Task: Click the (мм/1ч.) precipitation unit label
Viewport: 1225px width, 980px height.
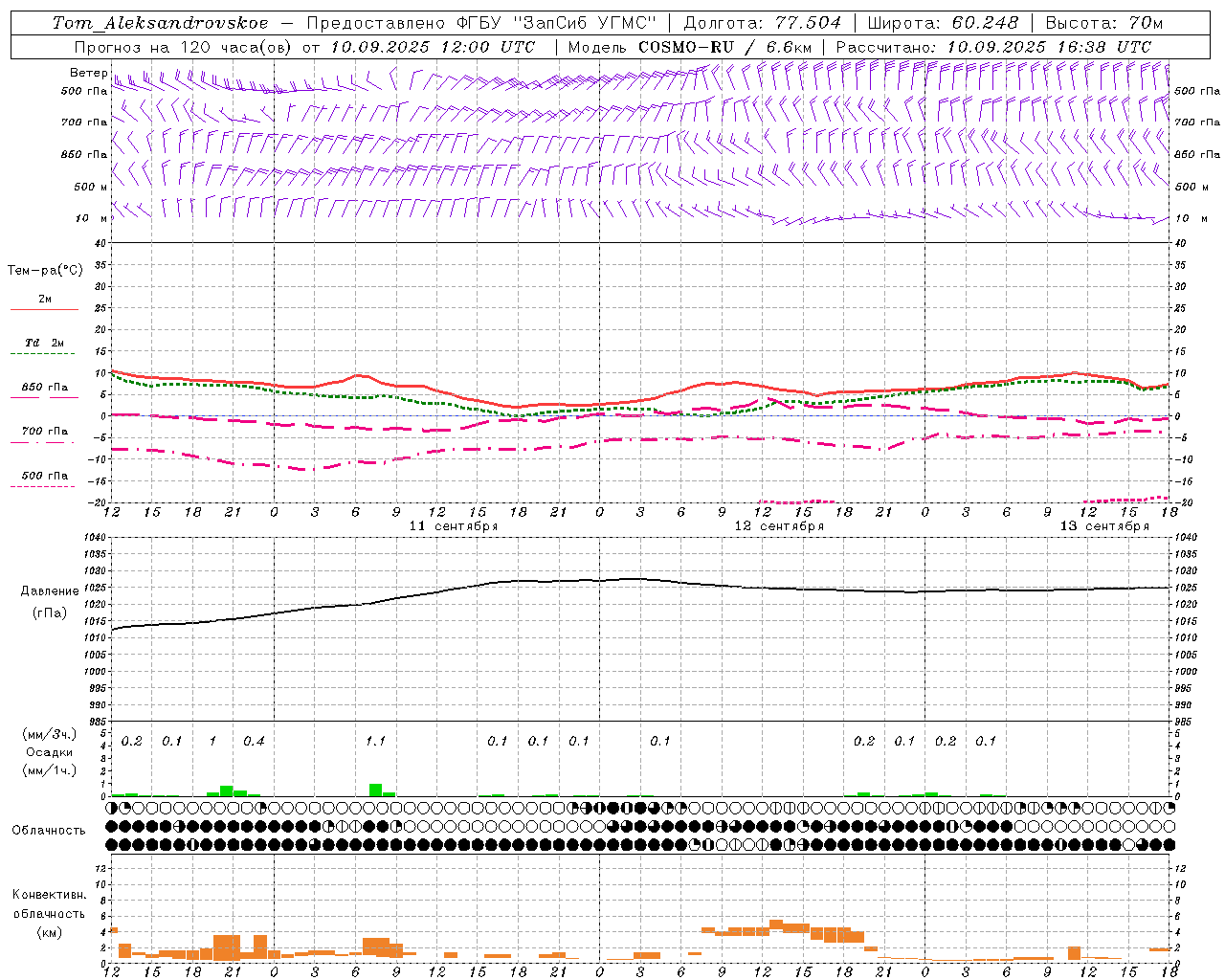Action: point(49,770)
